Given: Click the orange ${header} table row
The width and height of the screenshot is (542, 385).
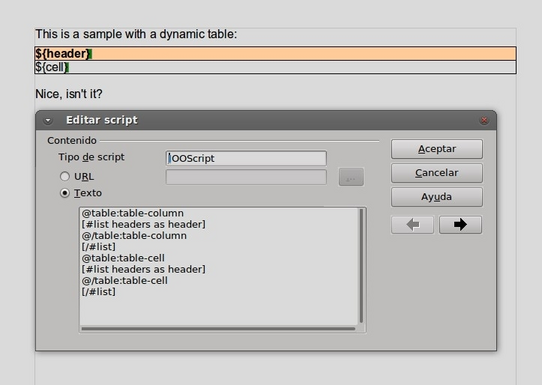Looking at the screenshot, I should tap(275, 54).
